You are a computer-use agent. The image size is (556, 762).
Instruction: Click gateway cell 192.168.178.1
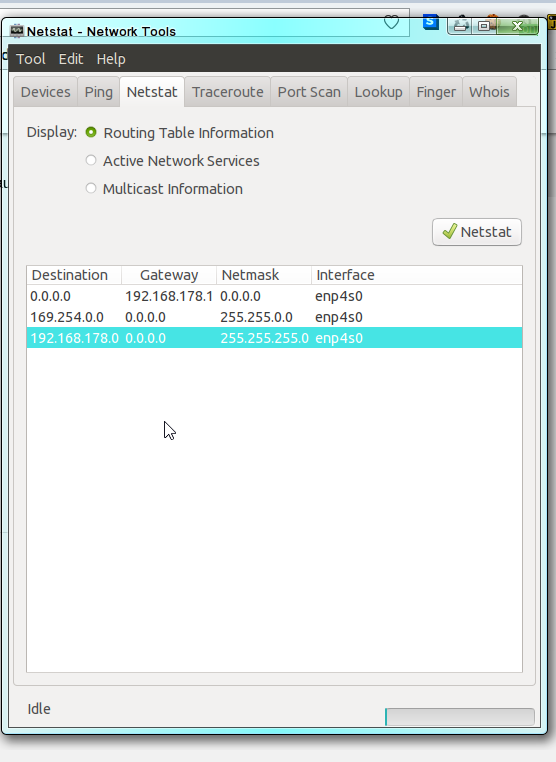coord(169,296)
